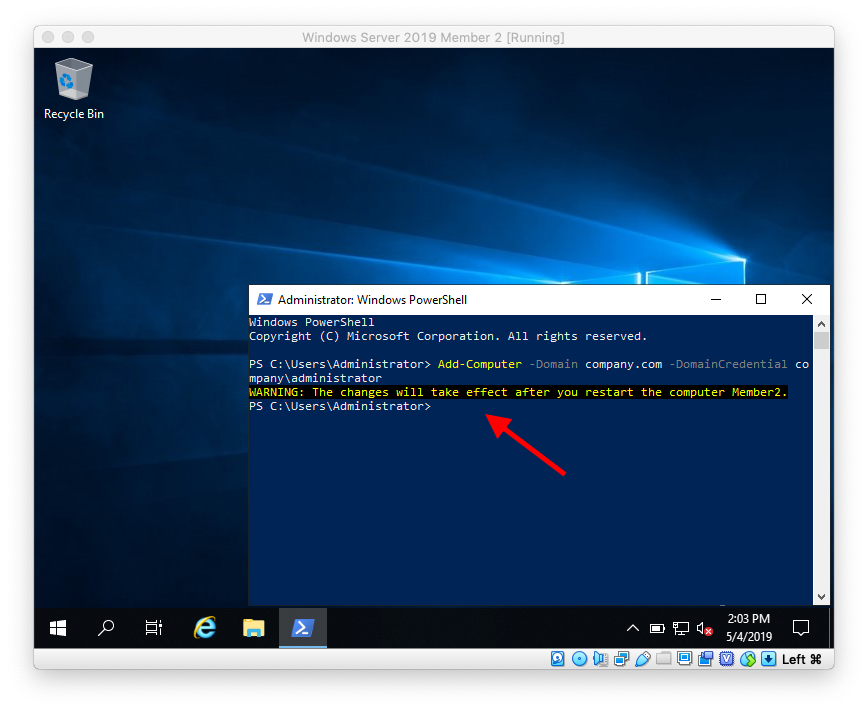Expand the hidden tray icons chevron

coord(633,628)
